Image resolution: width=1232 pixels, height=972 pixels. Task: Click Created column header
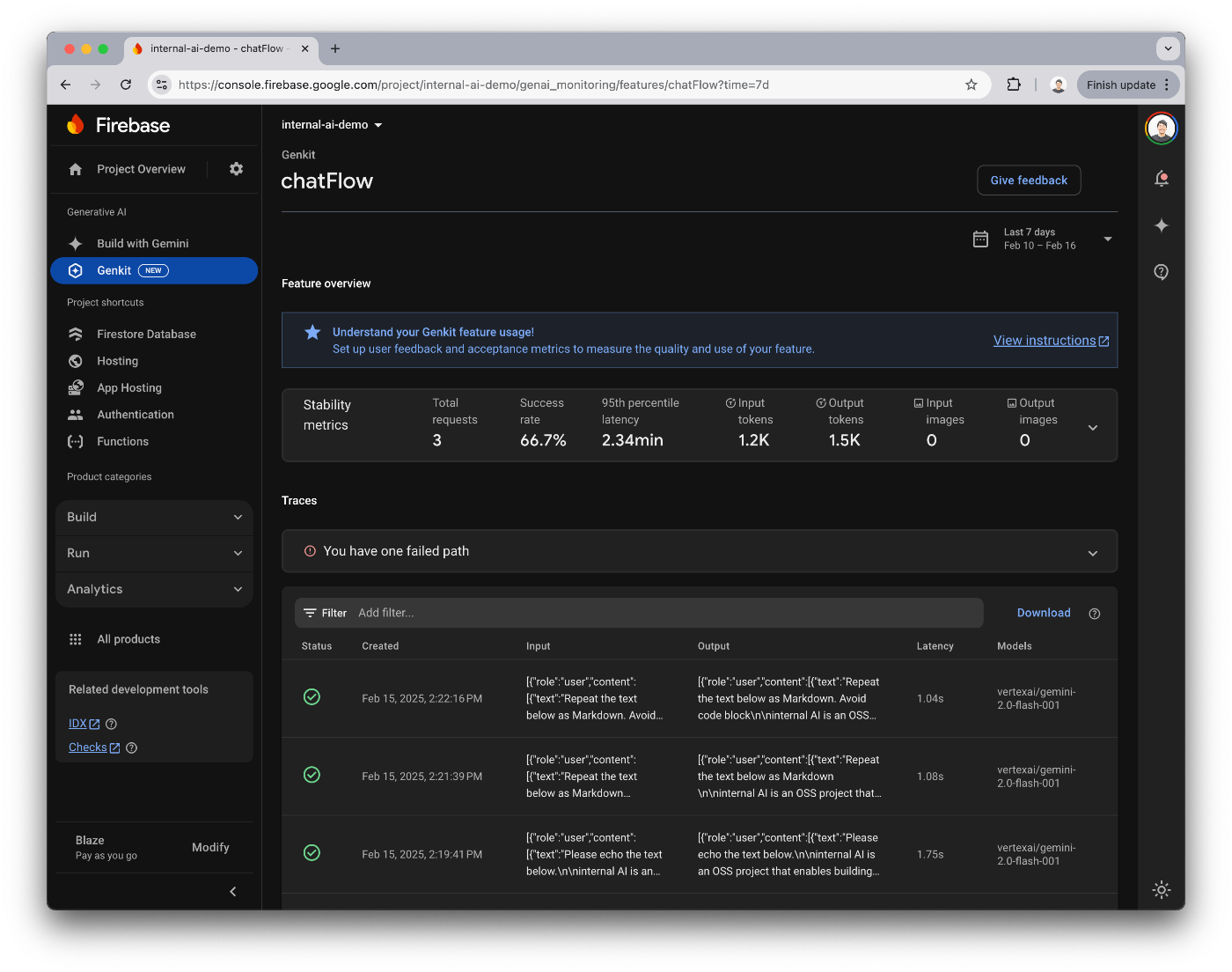[380, 646]
